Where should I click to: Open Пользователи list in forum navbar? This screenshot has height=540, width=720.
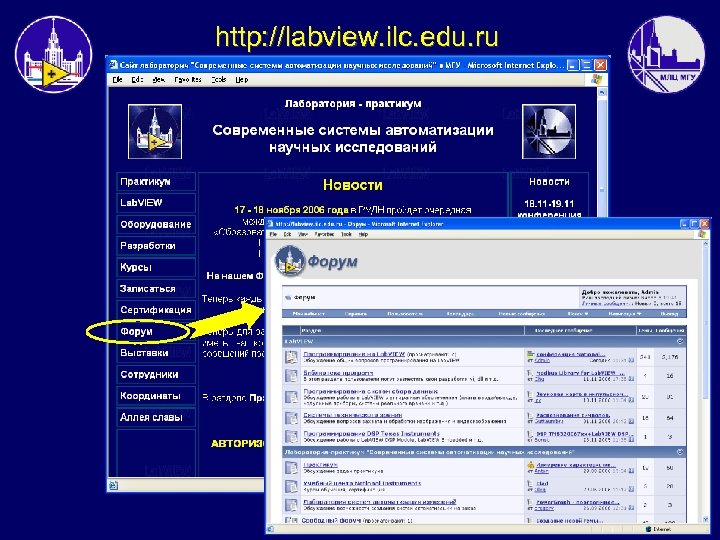click(x=405, y=314)
